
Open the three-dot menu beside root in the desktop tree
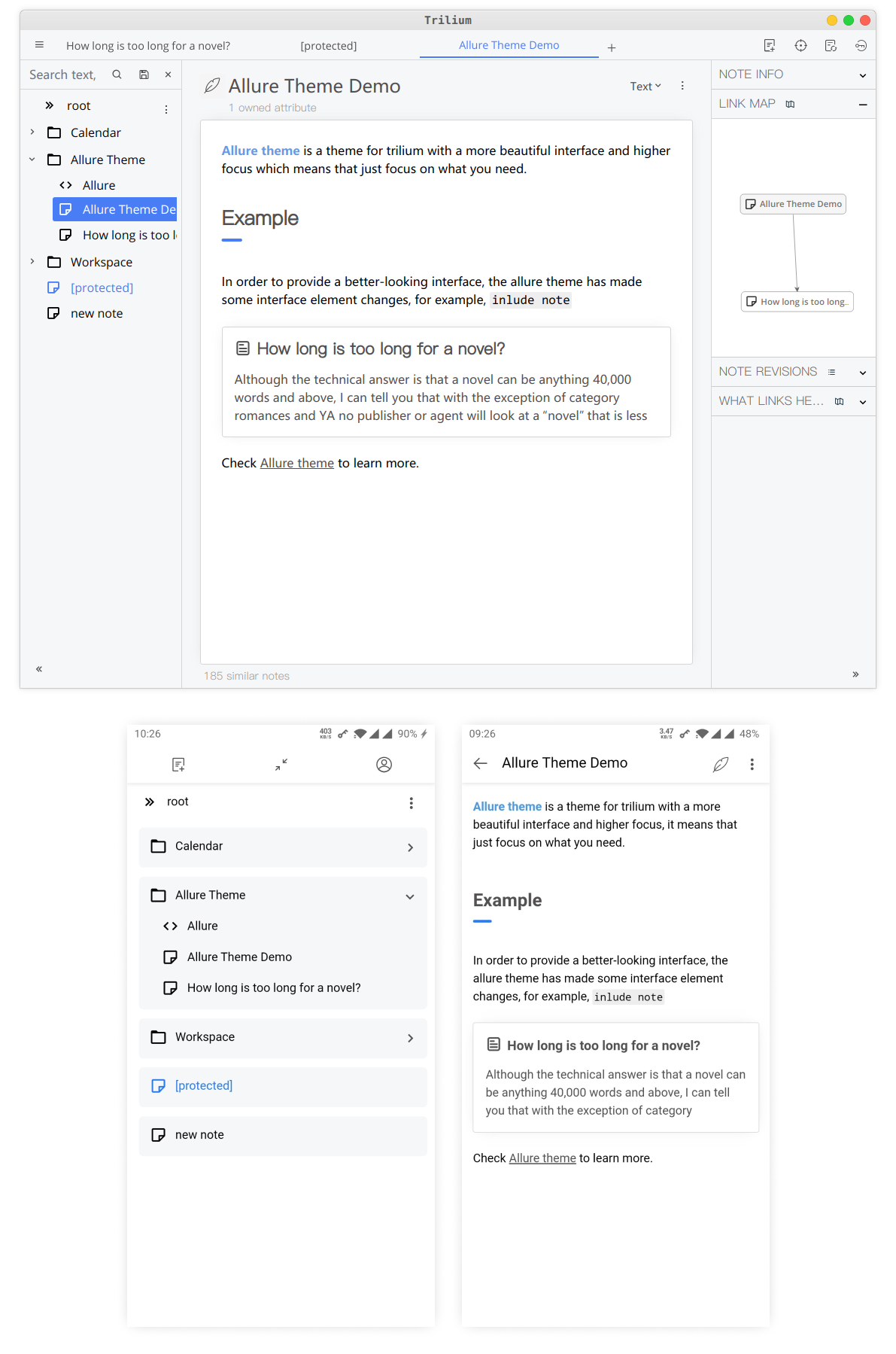[166, 109]
